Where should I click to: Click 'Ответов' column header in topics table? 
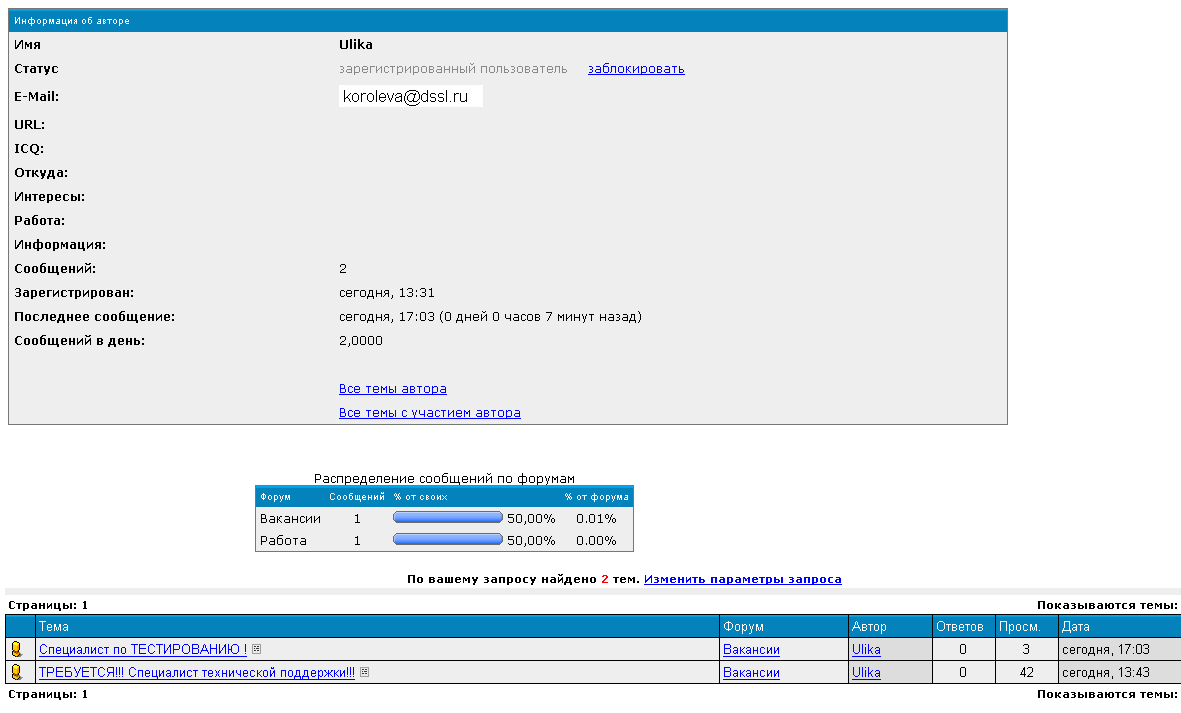(x=960, y=627)
